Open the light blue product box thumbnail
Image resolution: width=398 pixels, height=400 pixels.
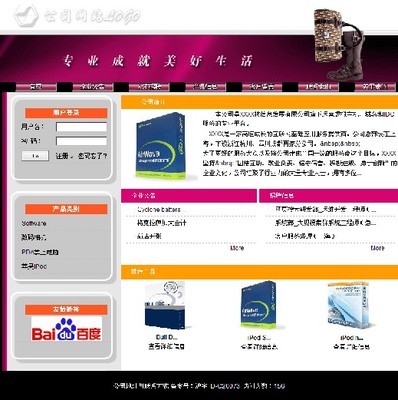point(349,305)
